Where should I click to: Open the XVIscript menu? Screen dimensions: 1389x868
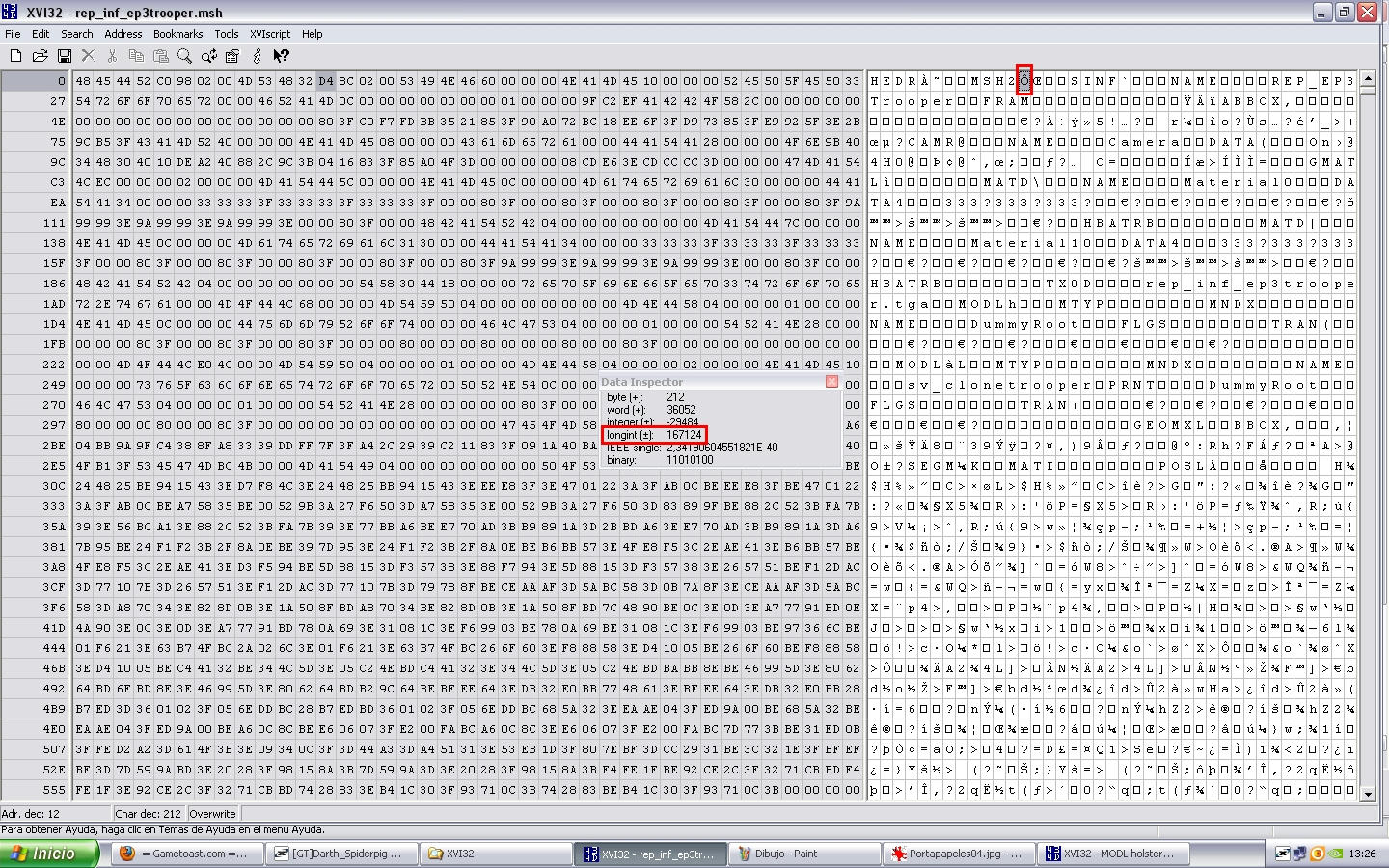click(x=270, y=34)
